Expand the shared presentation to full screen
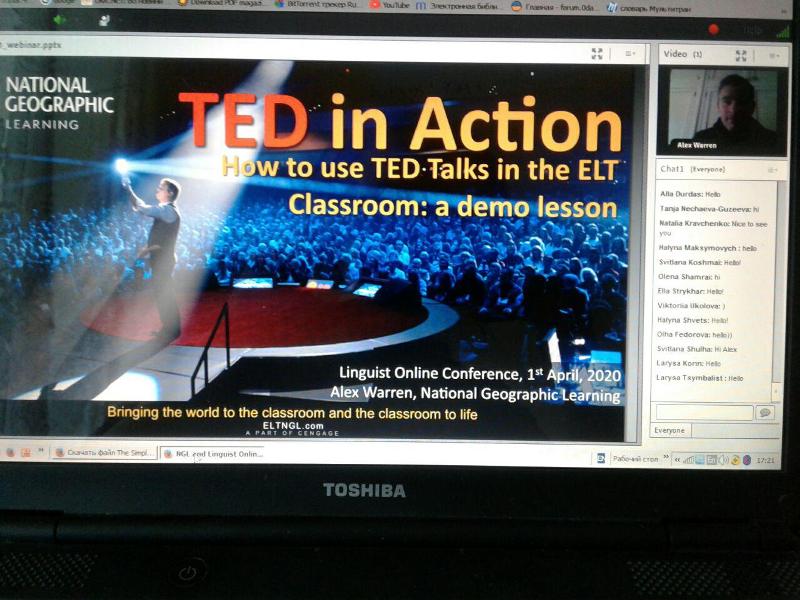The image size is (800, 600). [596, 54]
